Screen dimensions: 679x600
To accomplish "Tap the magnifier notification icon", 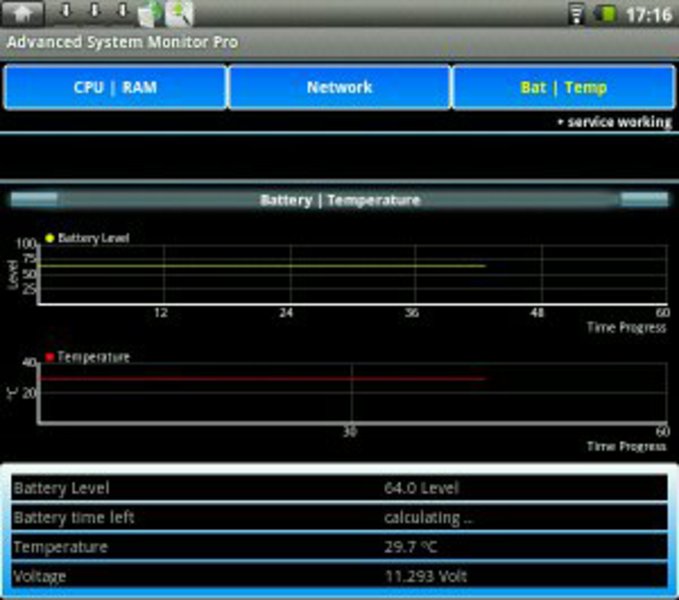I will [179, 14].
